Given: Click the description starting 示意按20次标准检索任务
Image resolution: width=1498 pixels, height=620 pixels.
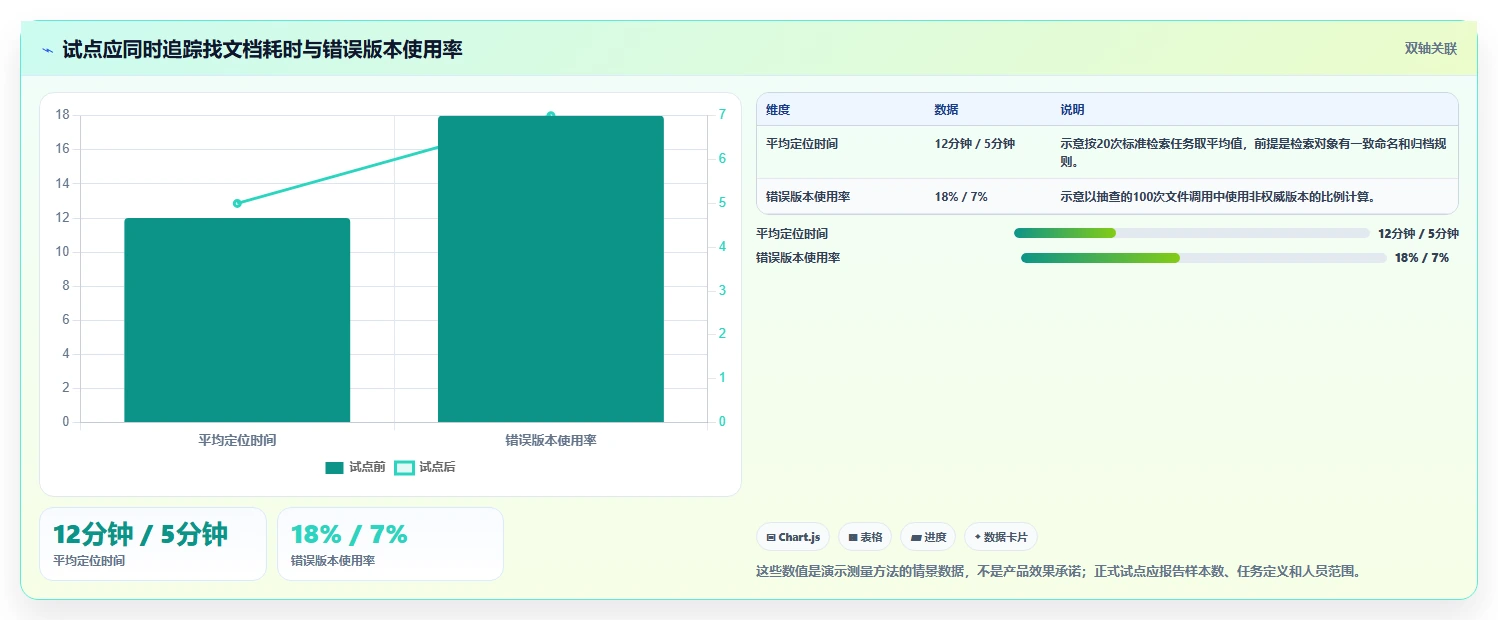Looking at the screenshot, I should 1253,152.
